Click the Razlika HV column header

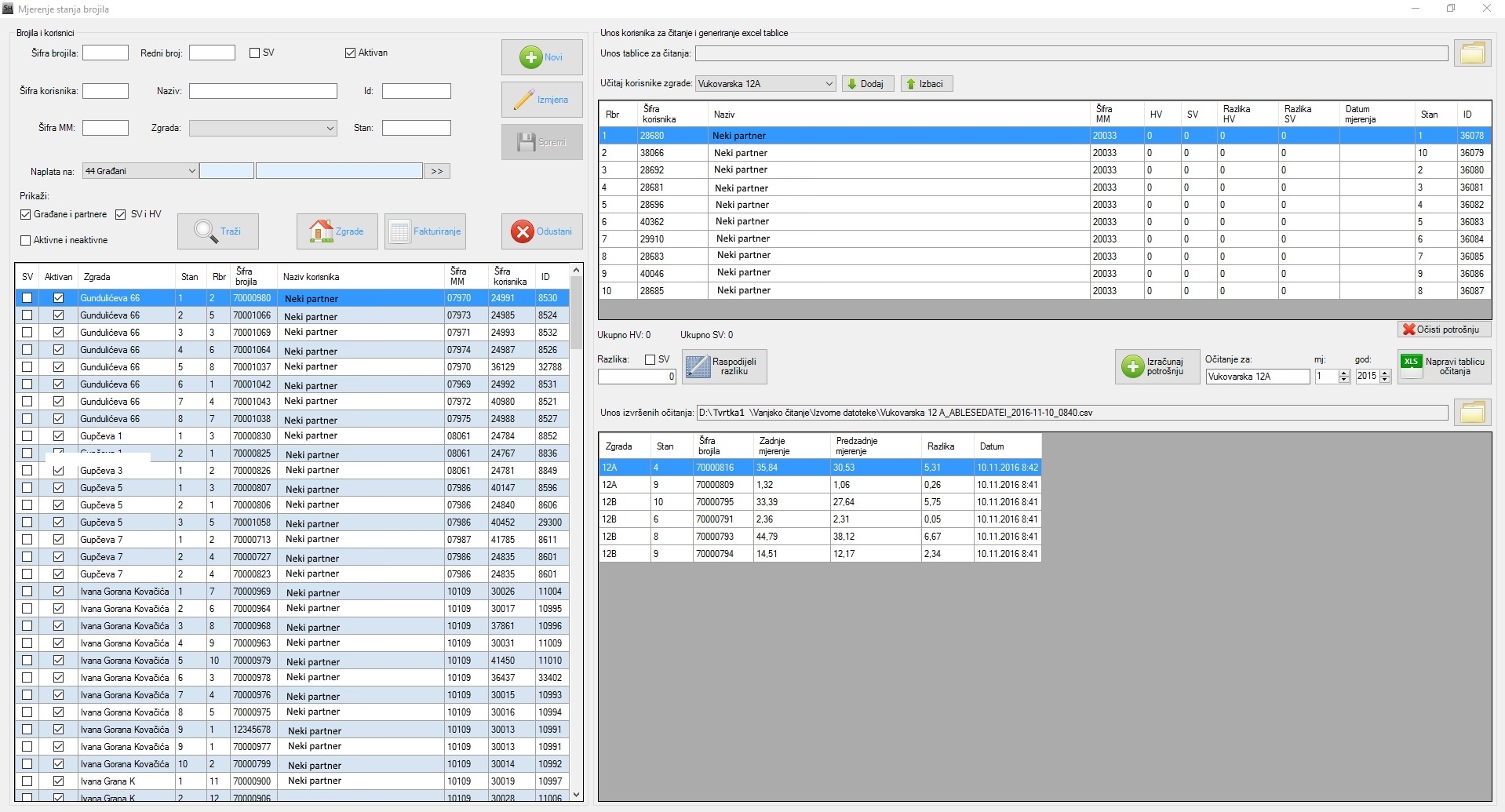(x=1248, y=115)
